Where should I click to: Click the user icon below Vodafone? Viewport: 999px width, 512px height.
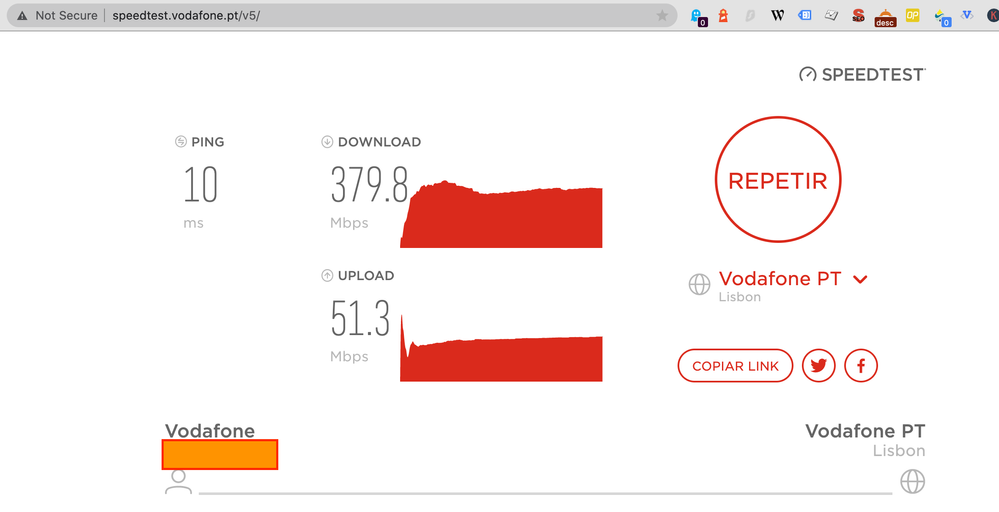tap(178, 481)
